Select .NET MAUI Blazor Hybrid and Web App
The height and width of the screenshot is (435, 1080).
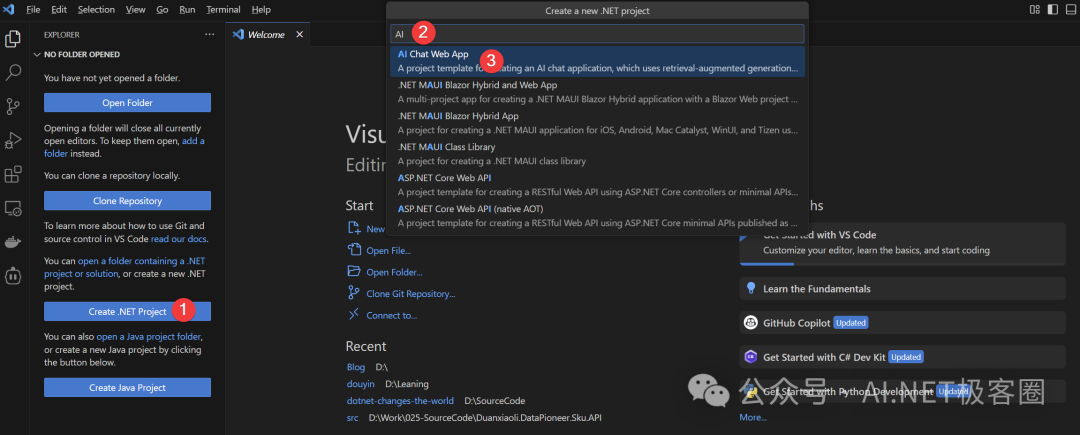point(597,92)
